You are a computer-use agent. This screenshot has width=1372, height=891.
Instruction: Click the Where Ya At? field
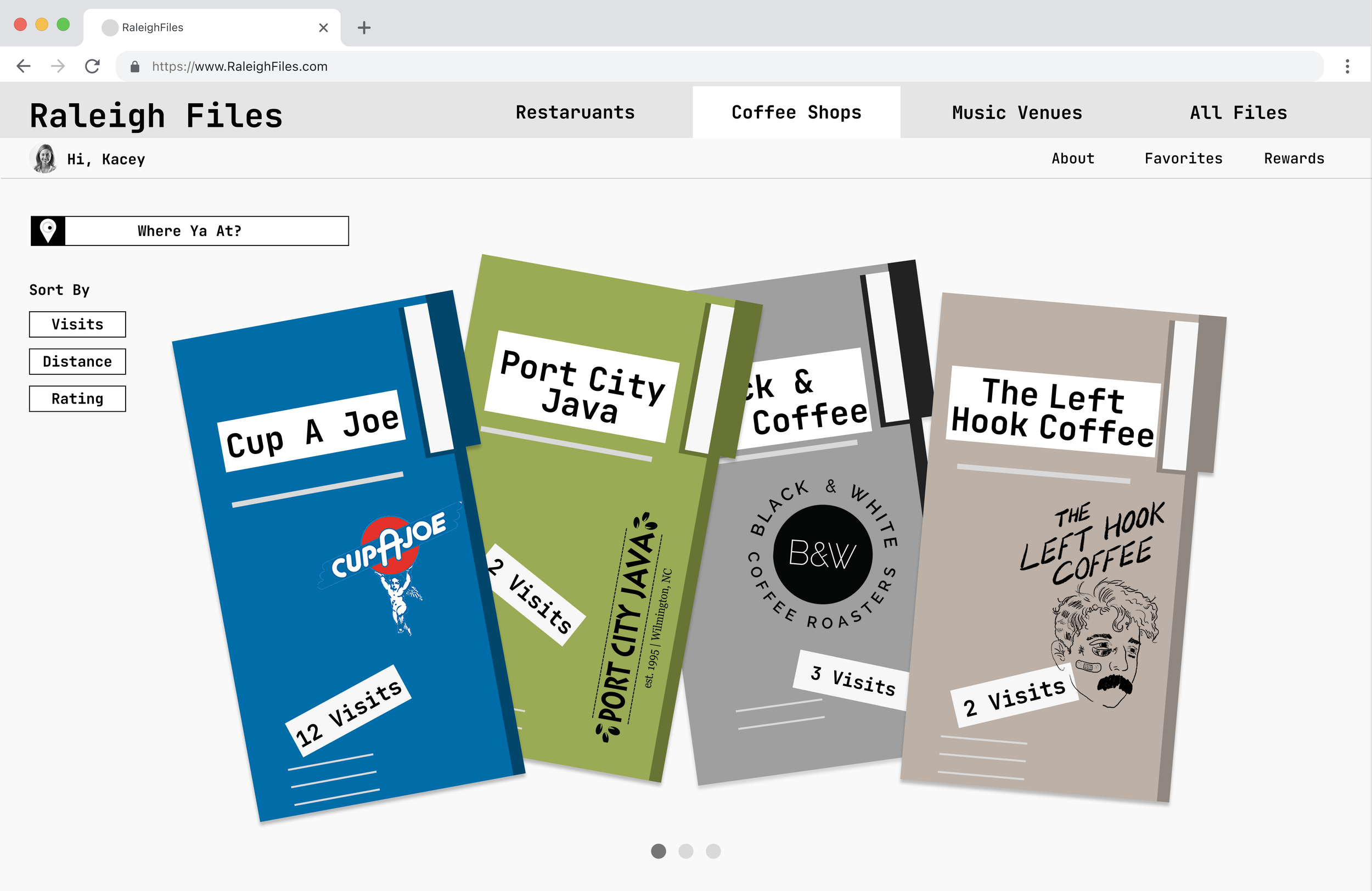tap(206, 231)
